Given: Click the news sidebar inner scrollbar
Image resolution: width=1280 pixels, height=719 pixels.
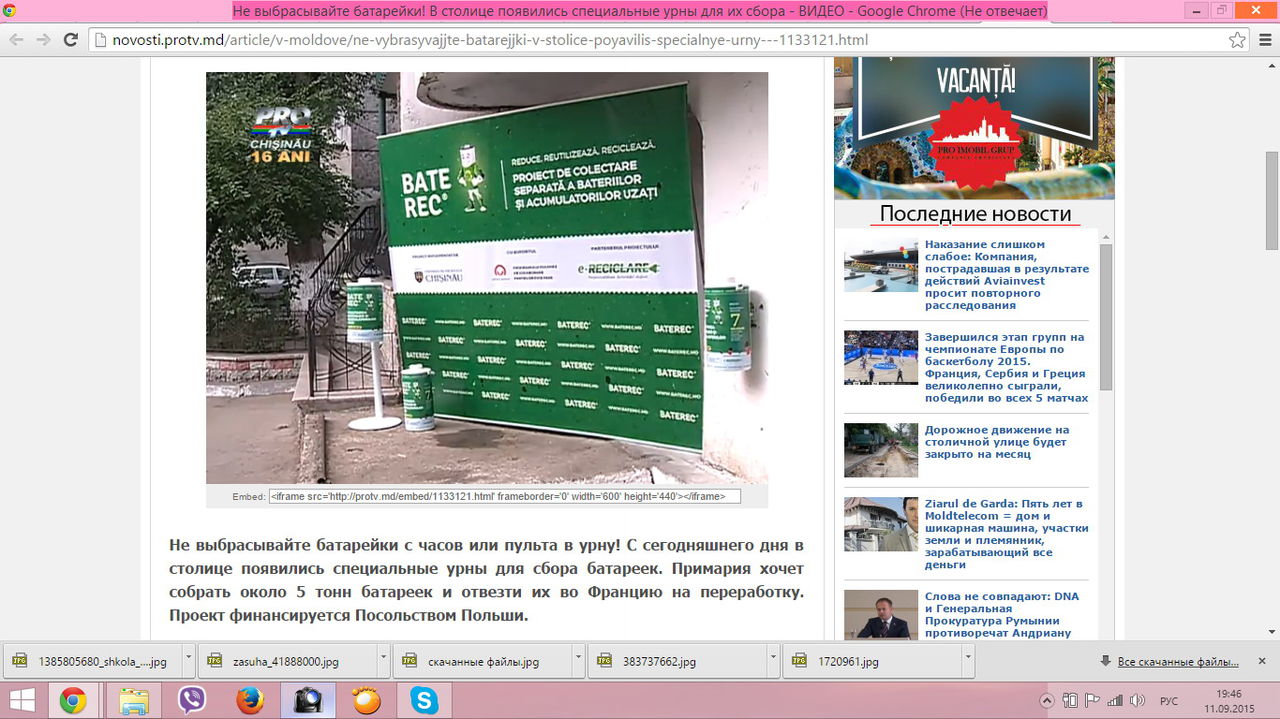Looking at the screenshot, I should tap(1106, 316).
